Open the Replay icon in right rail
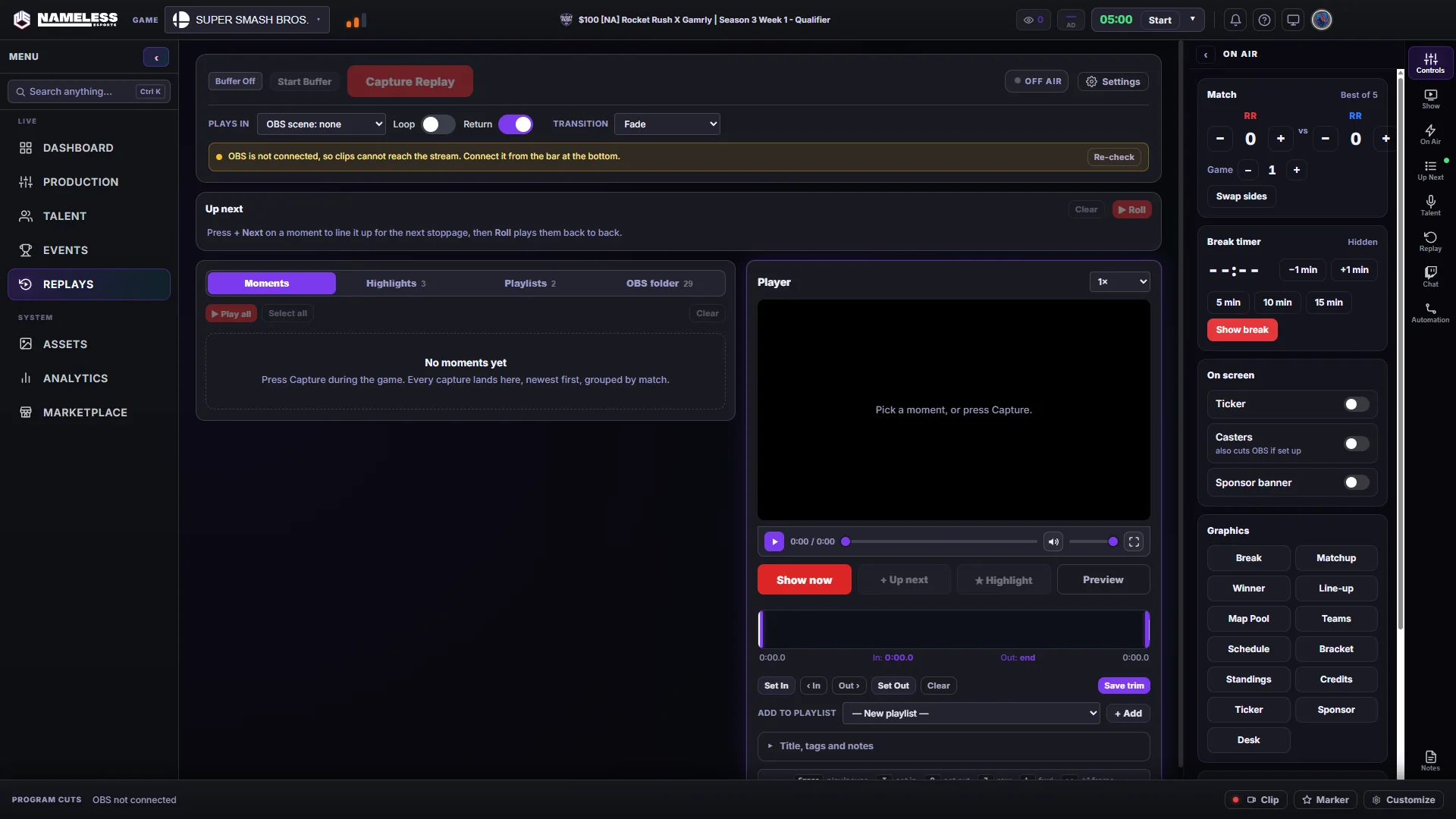This screenshot has width=1456, height=819. [1430, 241]
